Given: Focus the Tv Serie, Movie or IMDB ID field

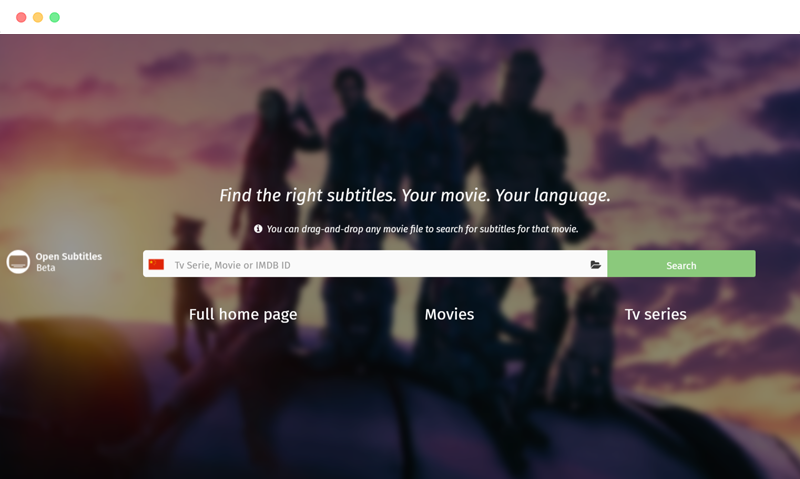Looking at the screenshot, I should (375, 264).
